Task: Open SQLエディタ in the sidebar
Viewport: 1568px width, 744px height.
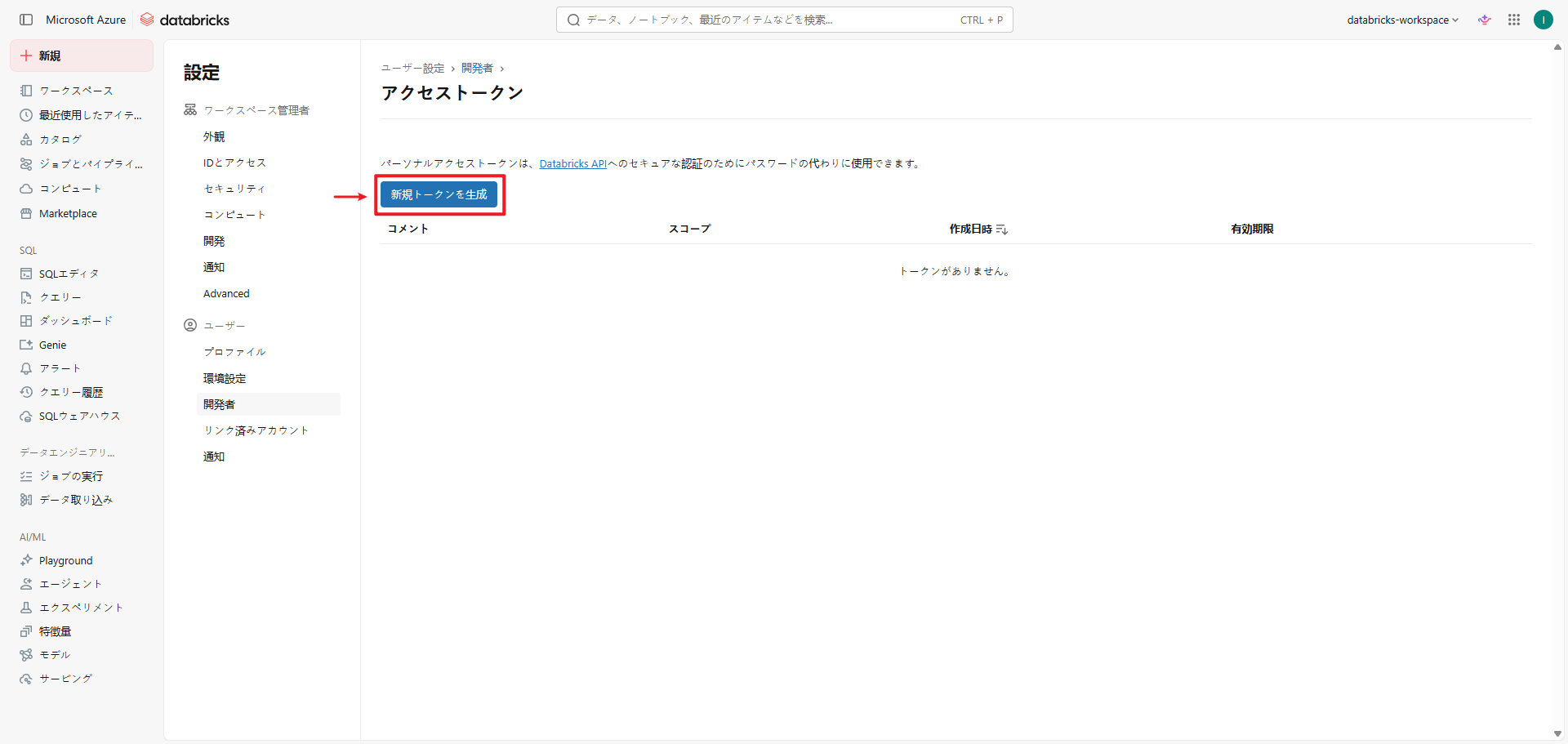Action: (69, 274)
